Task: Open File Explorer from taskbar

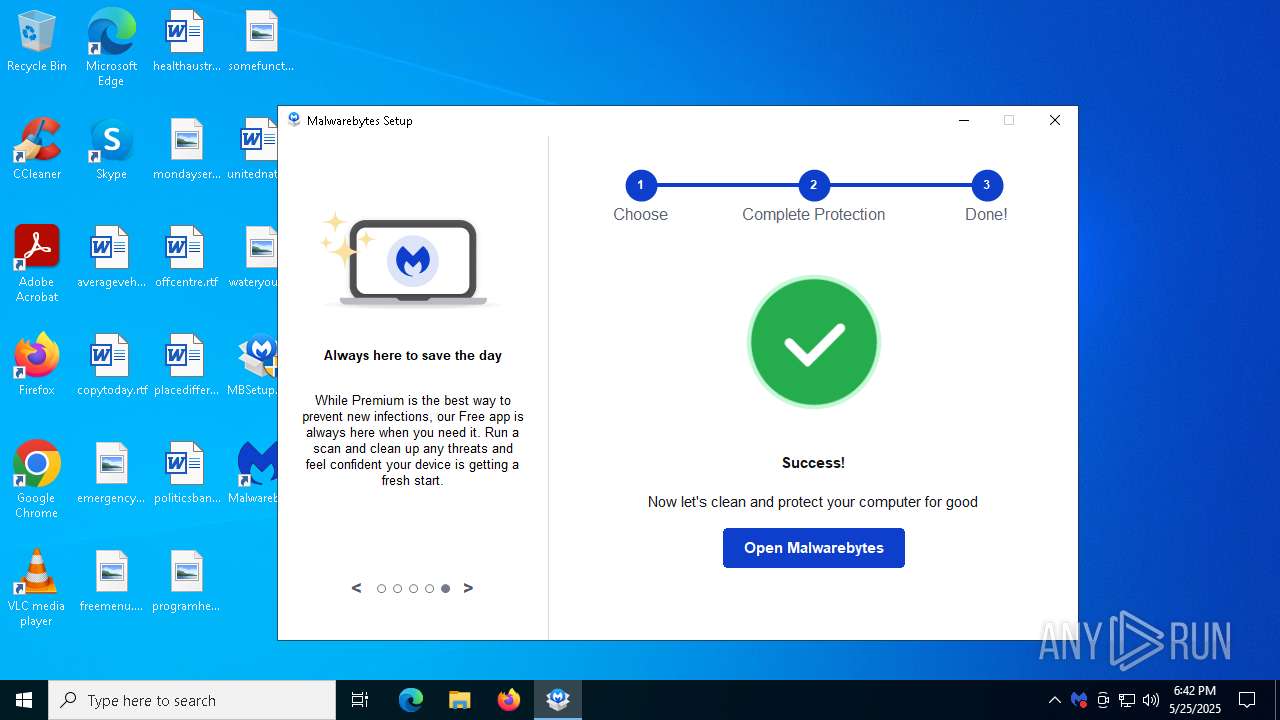Action: 459,700
